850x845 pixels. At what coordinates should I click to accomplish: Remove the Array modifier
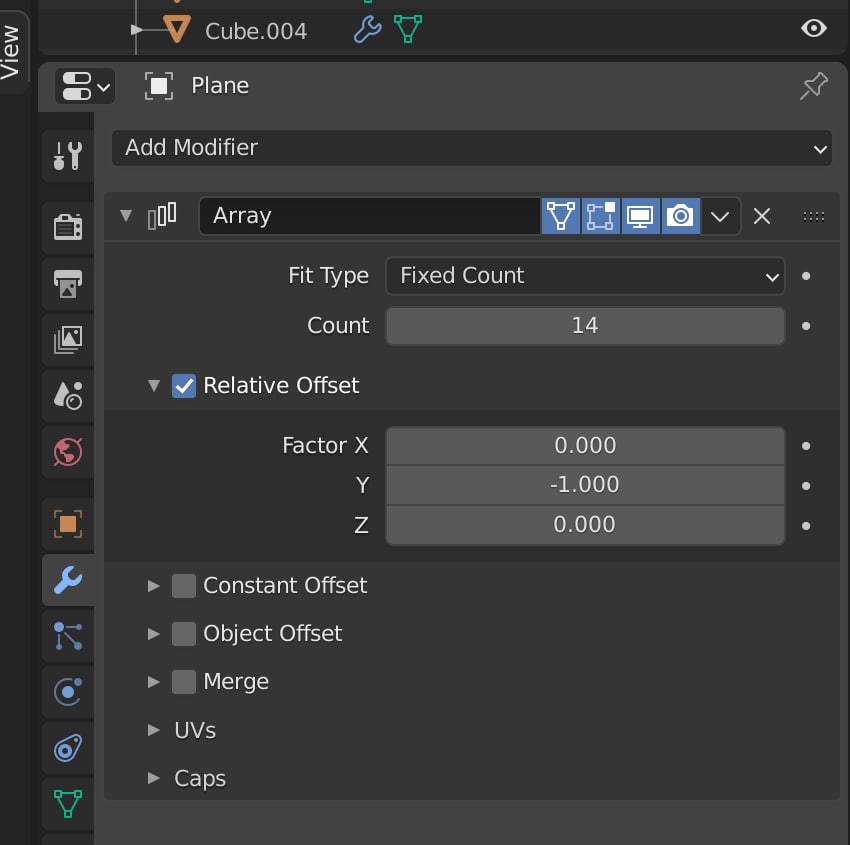(762, 216)
